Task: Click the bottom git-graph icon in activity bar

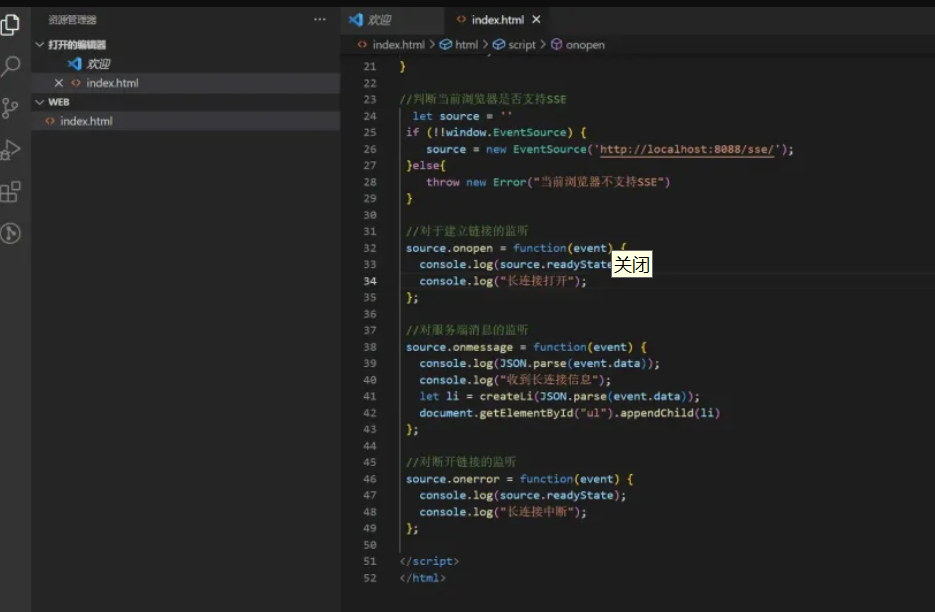Action: click(11, 234)
